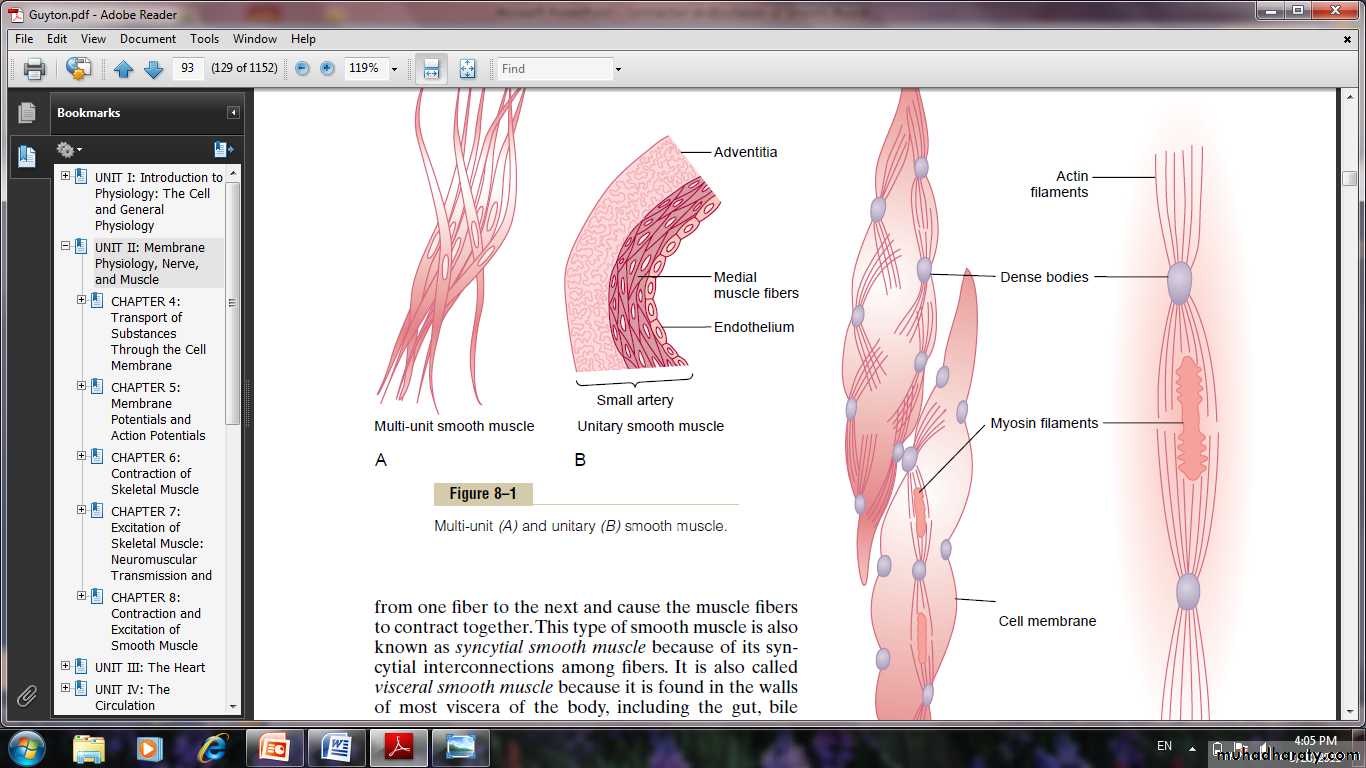Image resolution: width=1366 pixels, height=768 pixels.
Task: Open the UNIT III: The Heart bookmark
Action: tap(149, 667)
